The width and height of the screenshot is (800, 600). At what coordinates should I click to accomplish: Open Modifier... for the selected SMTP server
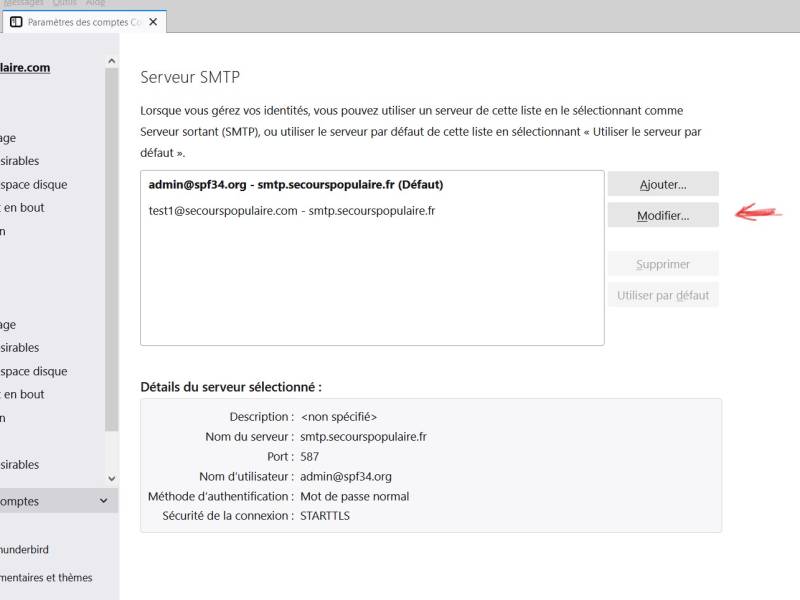click(663, 215)
